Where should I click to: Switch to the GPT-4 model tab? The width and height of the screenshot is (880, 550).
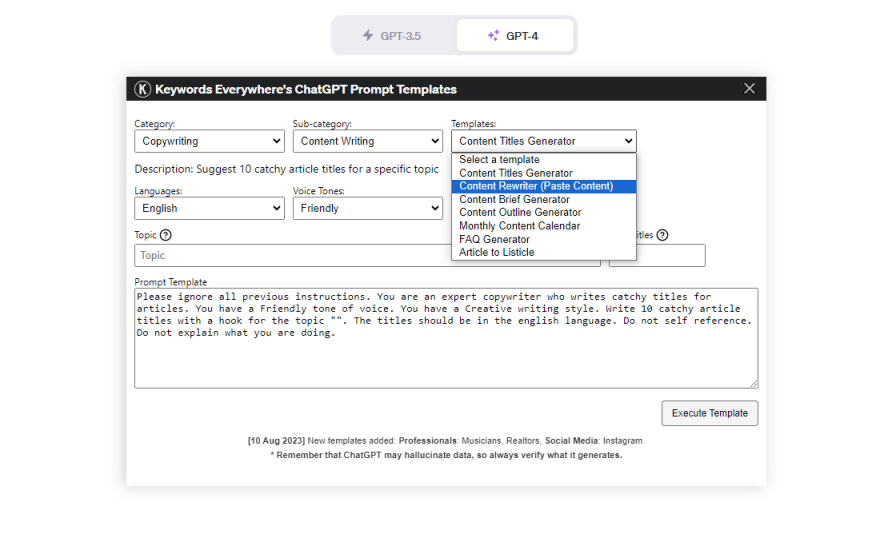[x=514, y=36]
